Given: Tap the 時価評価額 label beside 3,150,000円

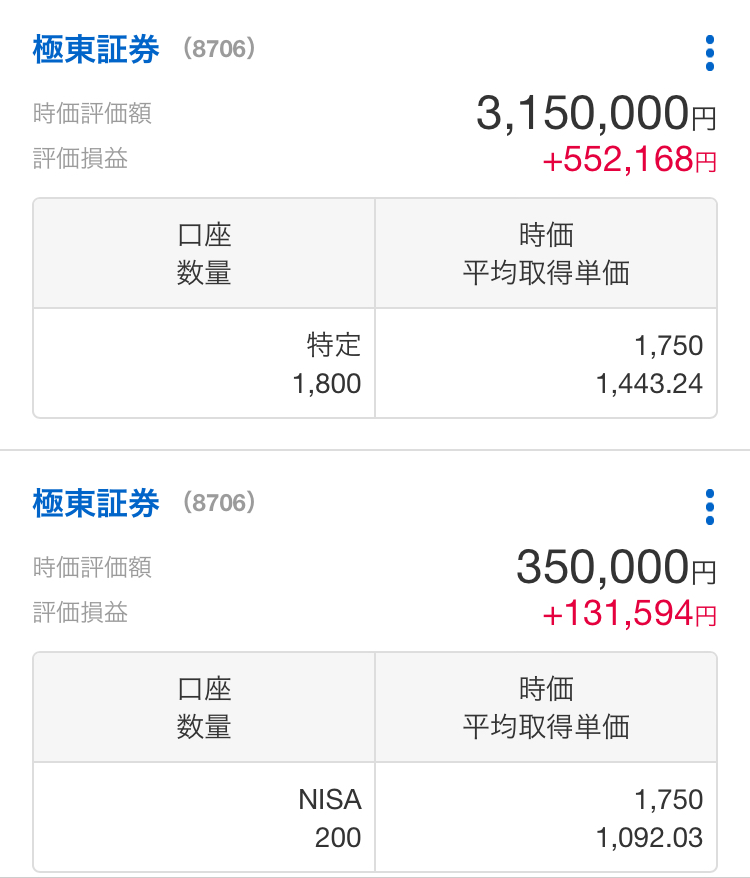Looking at the screenshot, I should [x=92, y=114].
